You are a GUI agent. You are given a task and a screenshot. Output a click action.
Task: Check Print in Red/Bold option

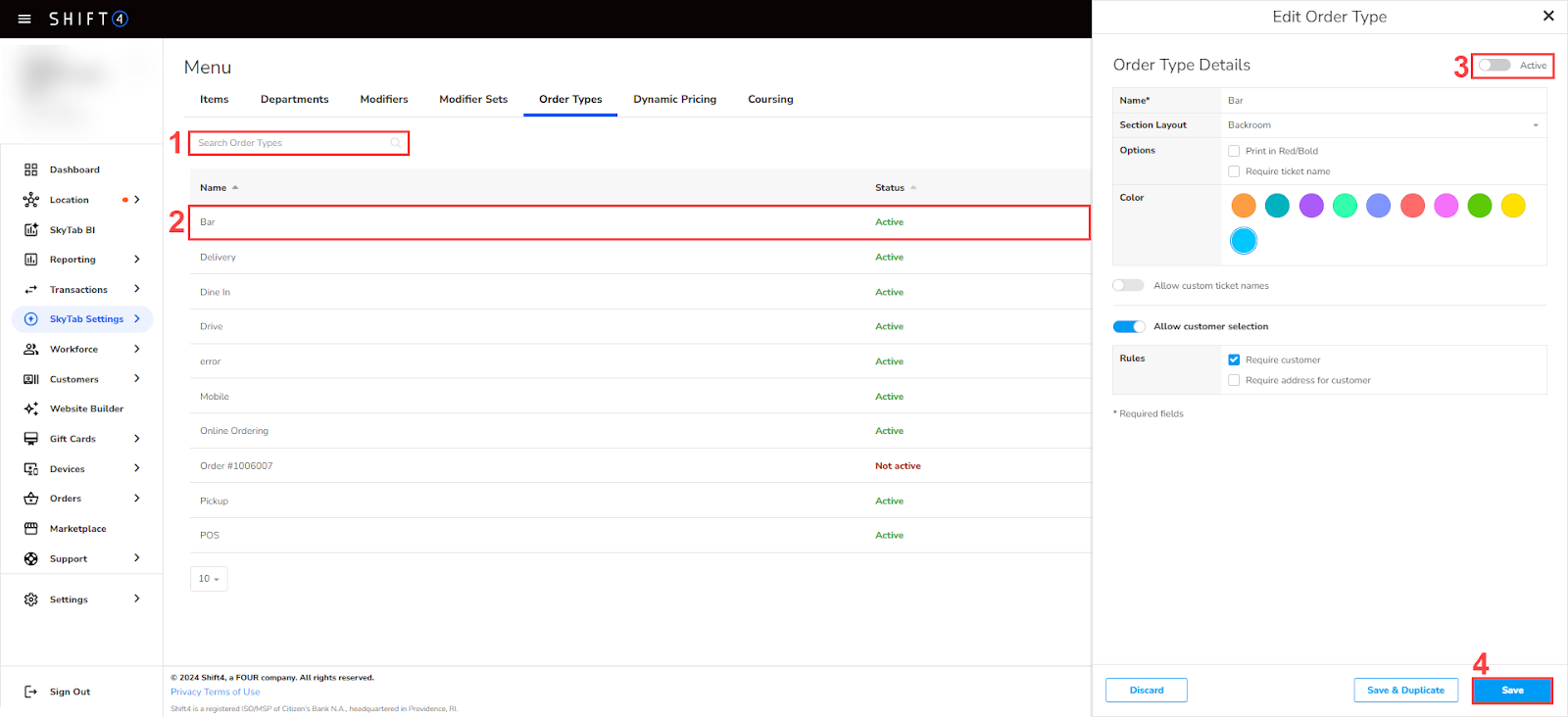pyautogui.click(x=1234, y=151)
